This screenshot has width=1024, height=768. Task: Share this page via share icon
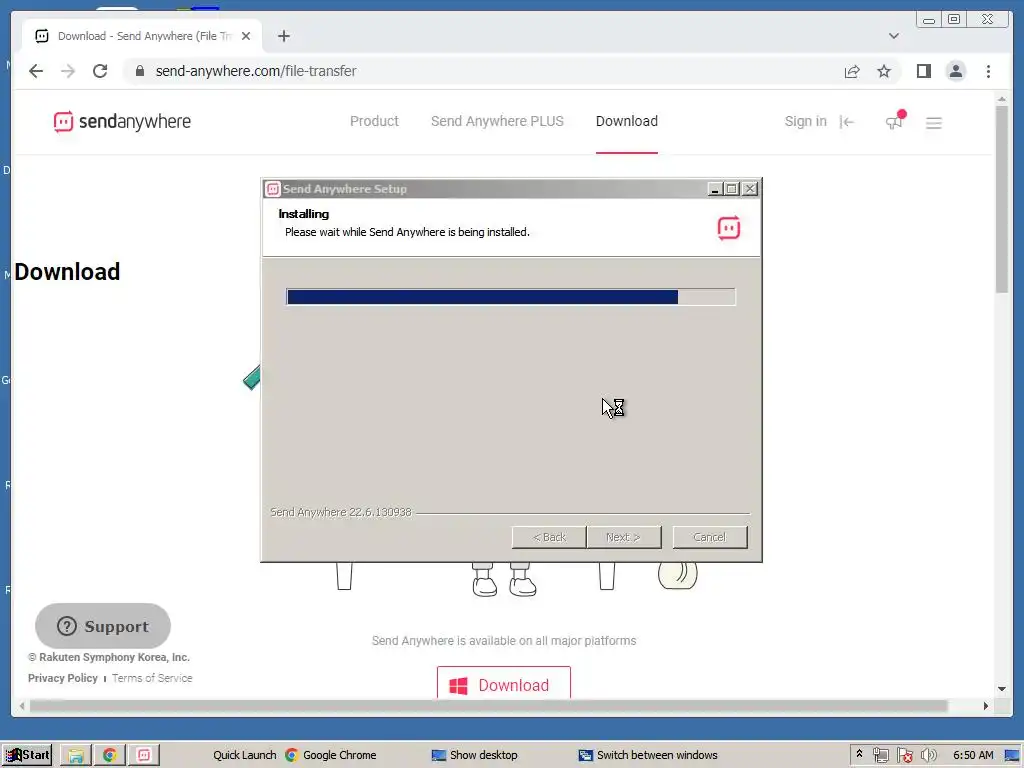pos(852,71)
